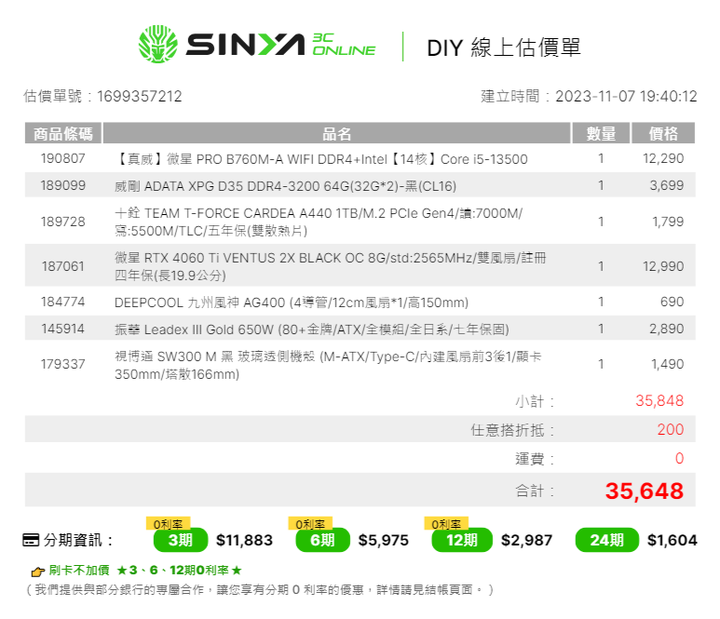This screenshot has width=720, height=619.
Task: Click the 0利率 tag above 6期
Action: click(x=310, y=523)
